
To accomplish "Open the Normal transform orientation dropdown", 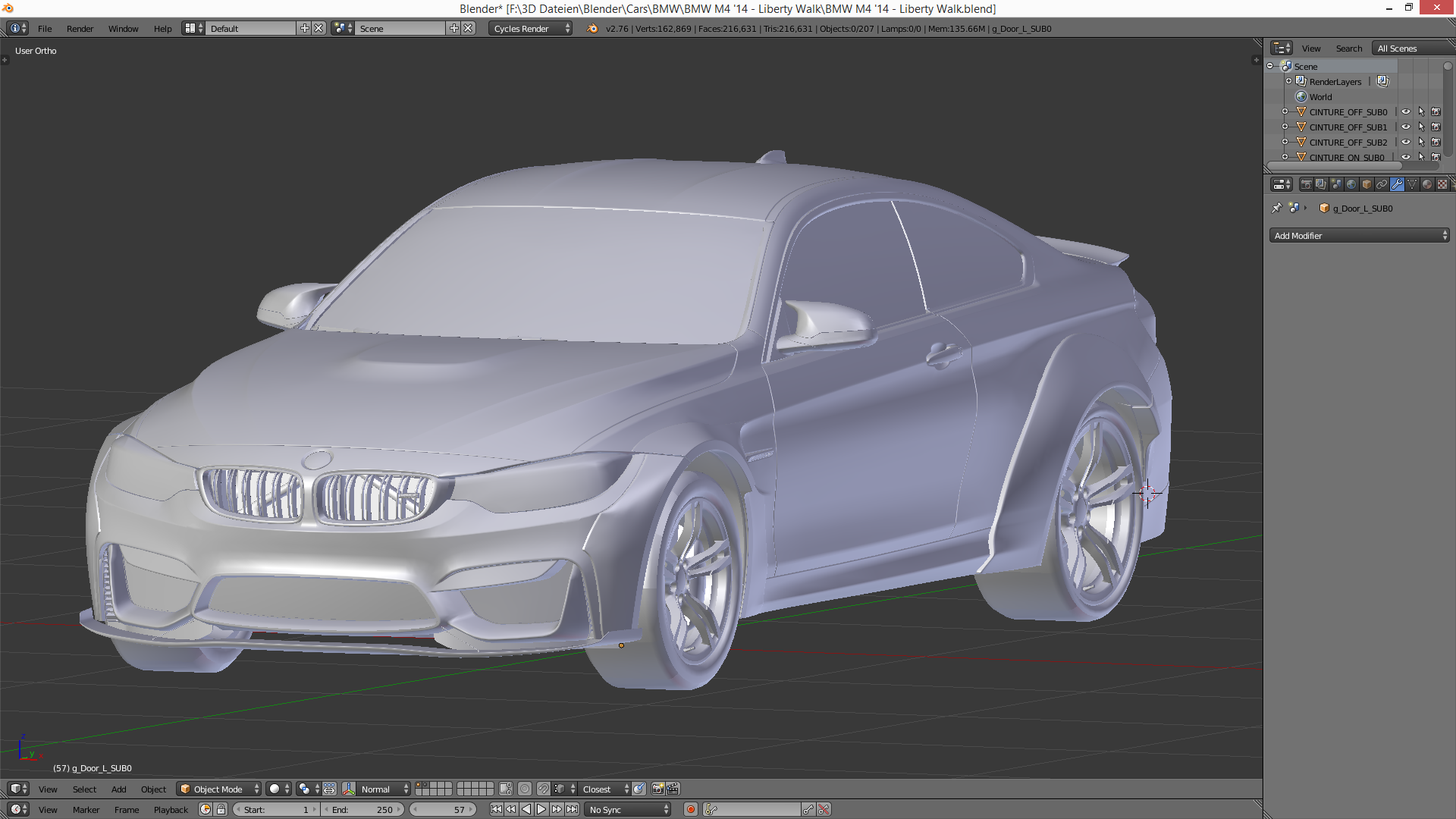I will tap(383, 789).
